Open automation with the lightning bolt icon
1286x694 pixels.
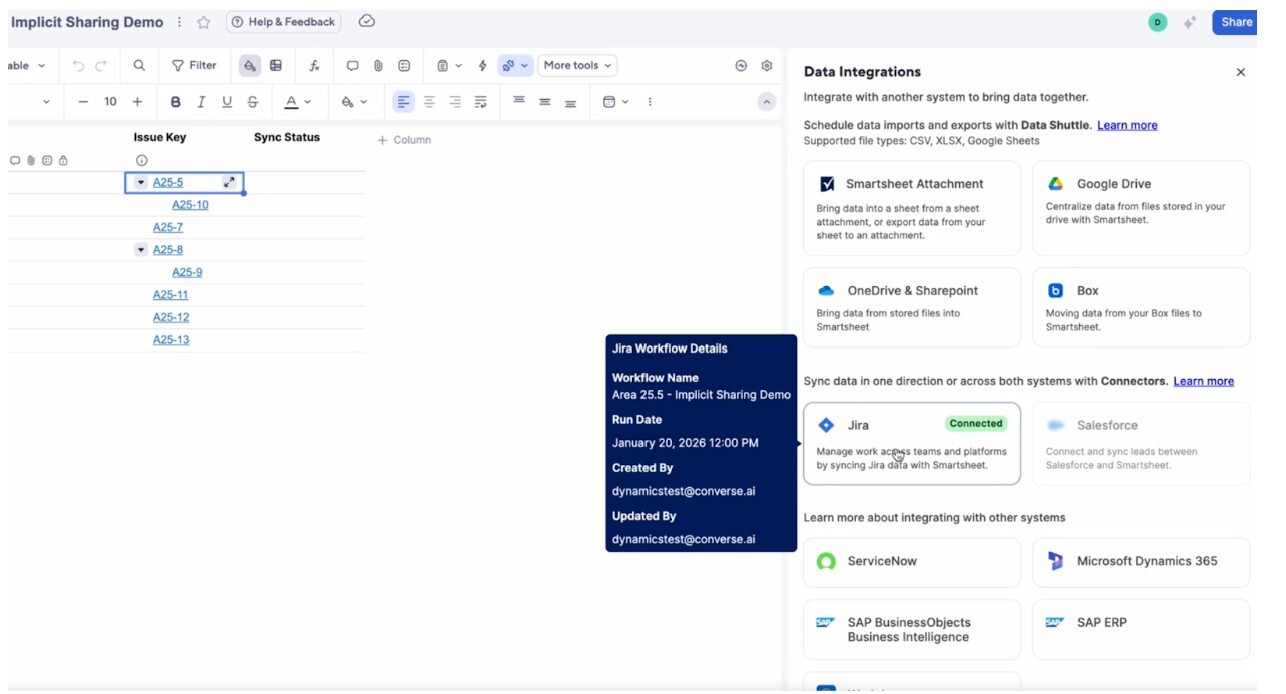[482, 65]
